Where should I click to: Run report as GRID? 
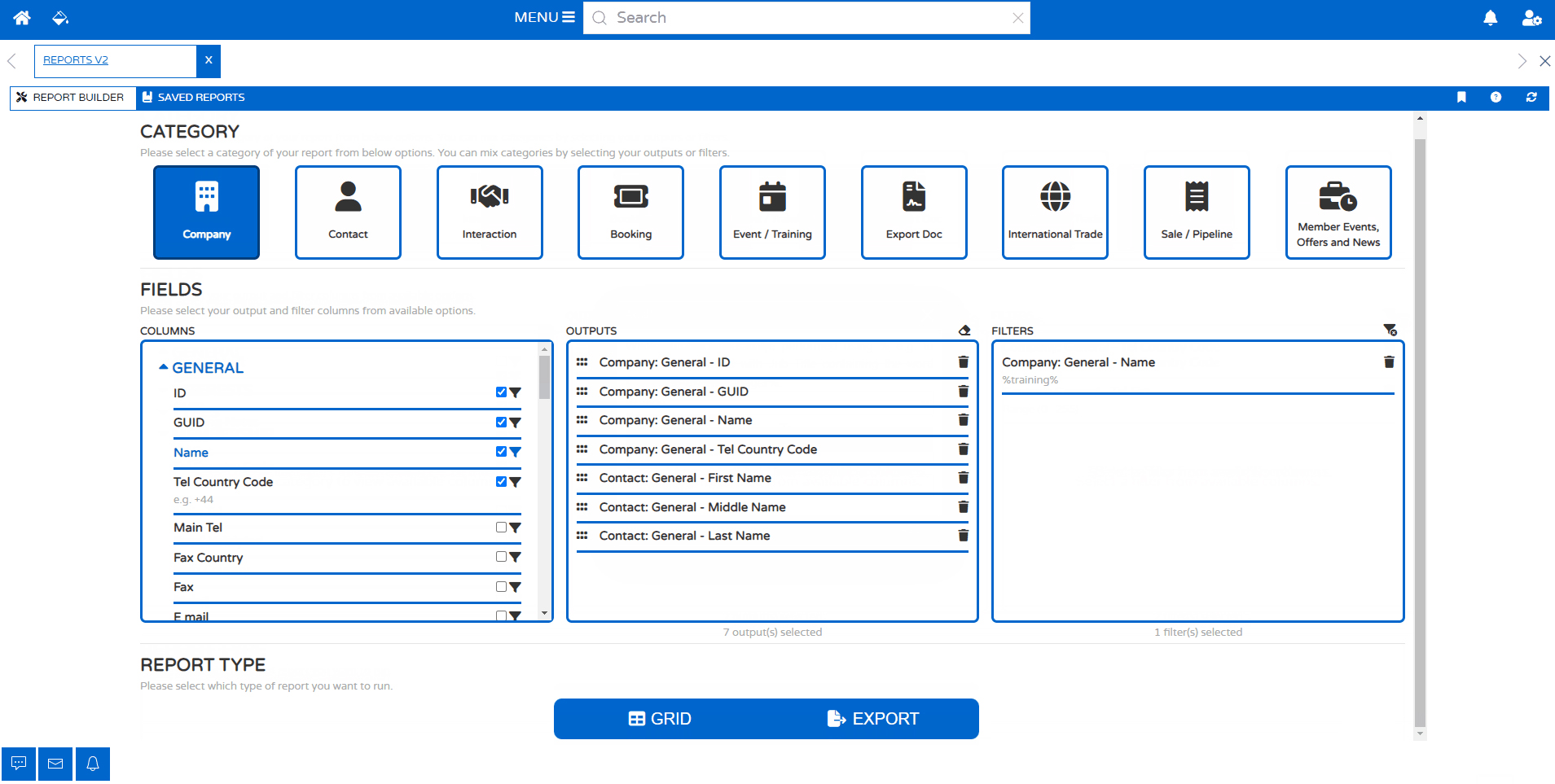(660, 719)
